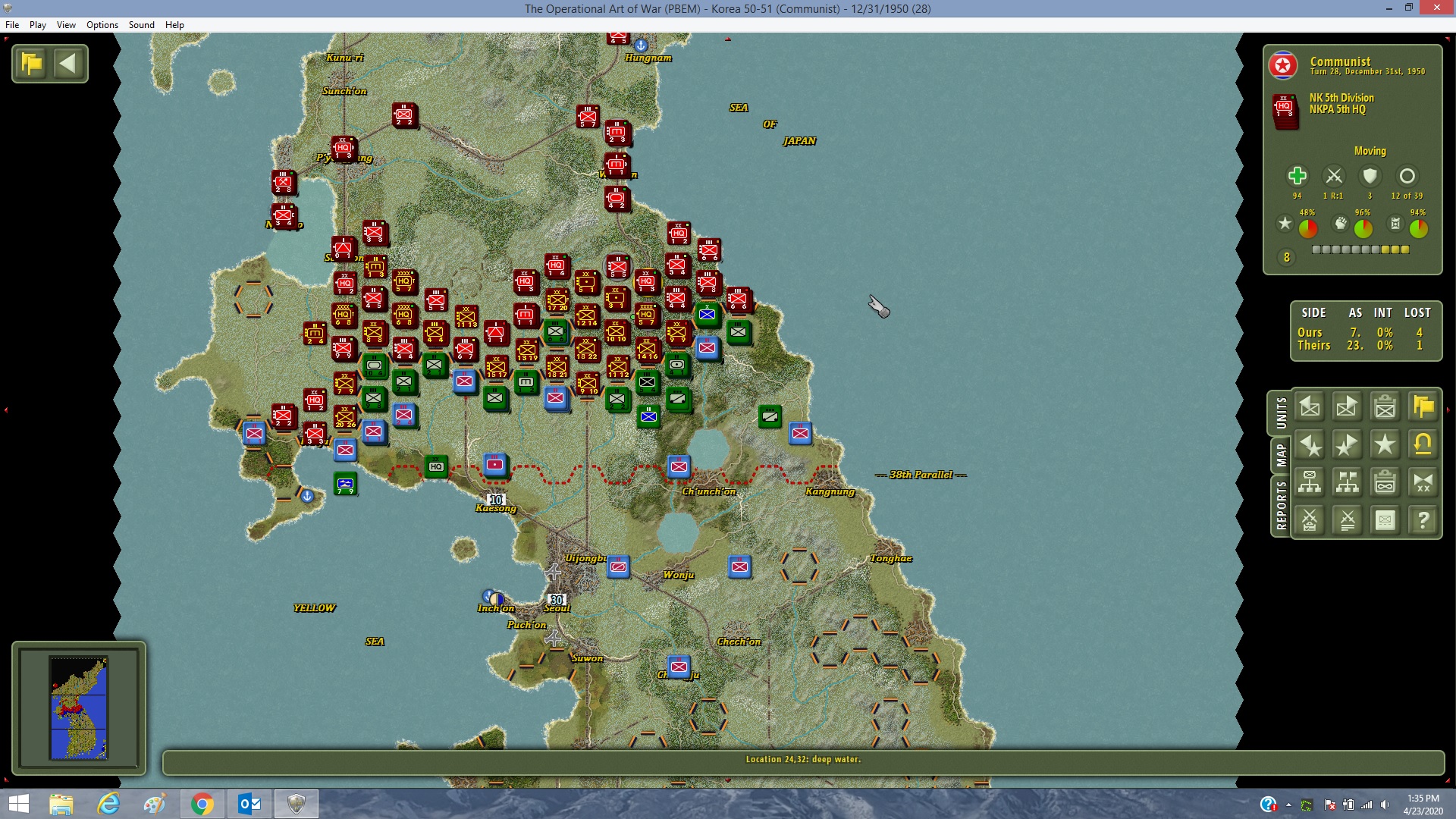Click the minimap of Korea
This screenshot has height=819, width=1456.
79,708
